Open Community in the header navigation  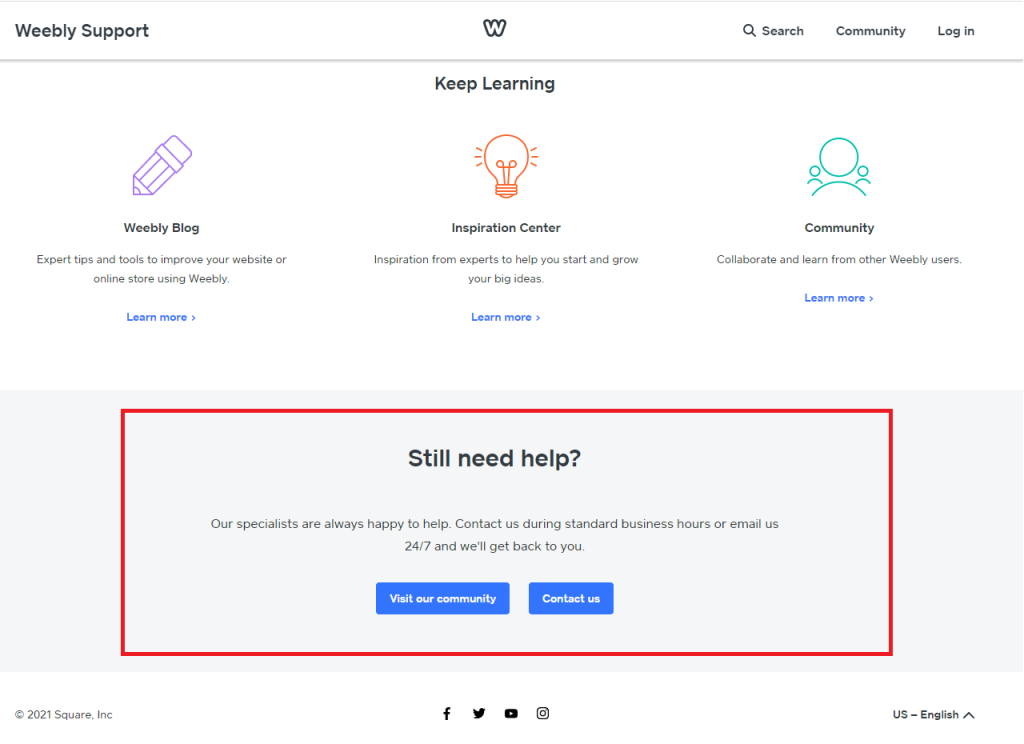871,31
